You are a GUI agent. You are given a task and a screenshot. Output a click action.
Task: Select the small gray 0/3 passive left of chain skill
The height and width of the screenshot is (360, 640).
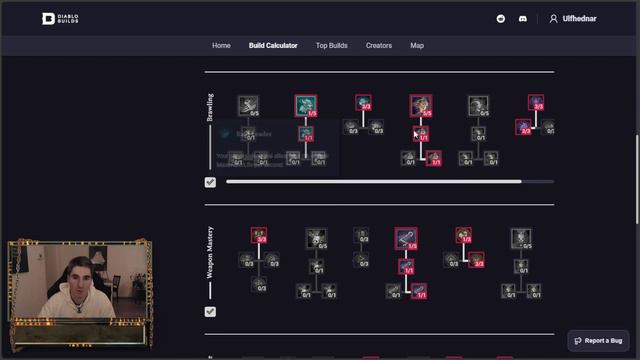click(x=361, y=235)
